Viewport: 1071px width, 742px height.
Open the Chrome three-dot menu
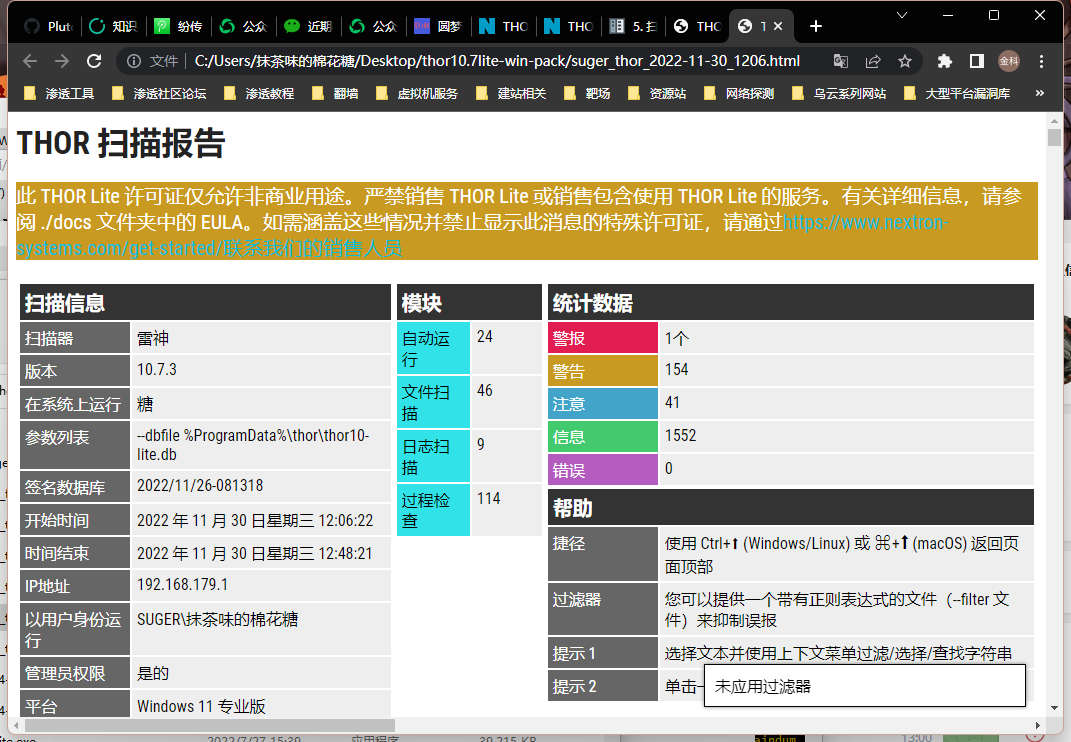pyautogui.click(x=1041, y=61)
